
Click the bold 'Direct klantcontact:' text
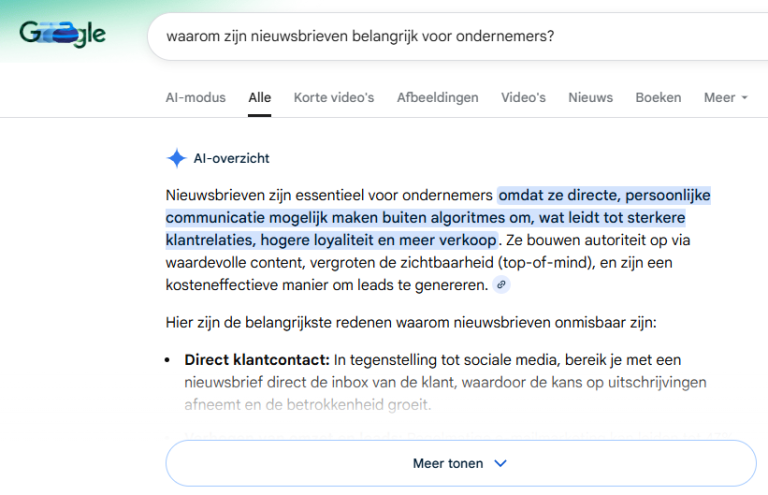257,360
